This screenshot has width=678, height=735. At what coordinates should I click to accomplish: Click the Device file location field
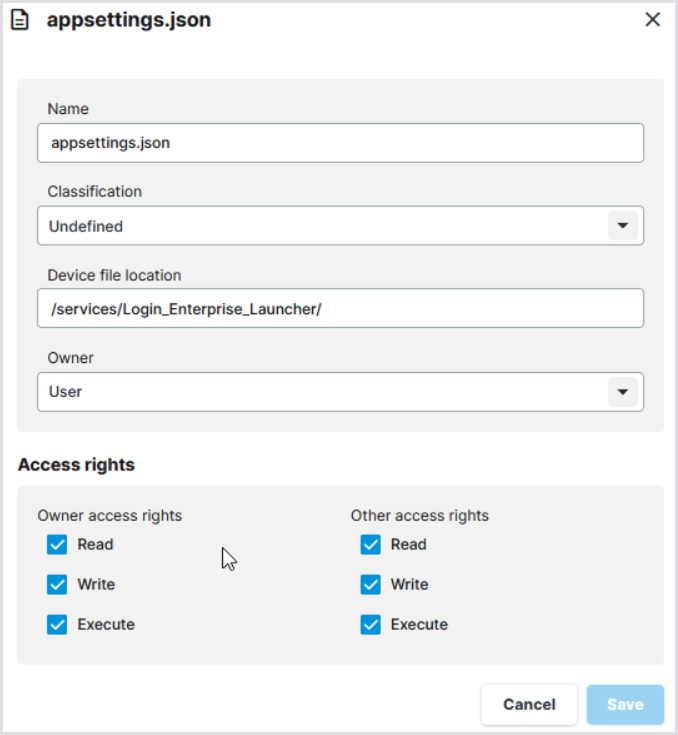coord(340,309)
